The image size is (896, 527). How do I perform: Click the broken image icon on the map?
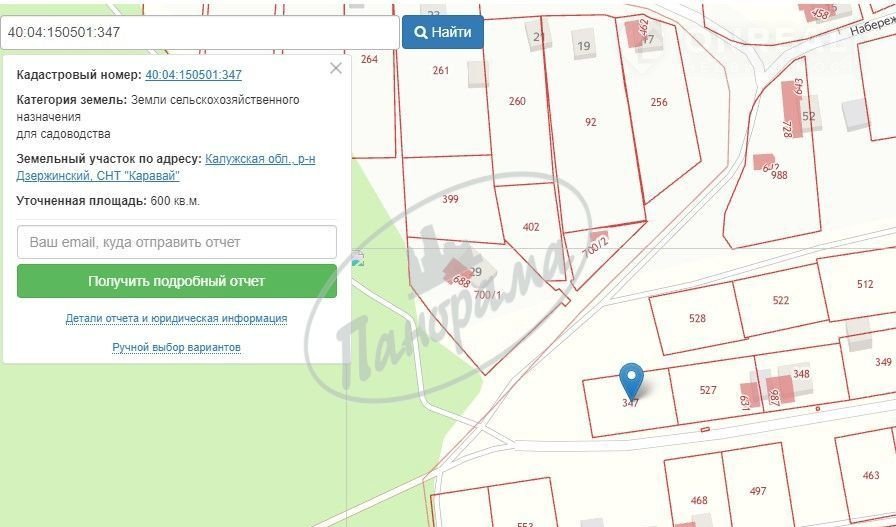coord(357,259)
